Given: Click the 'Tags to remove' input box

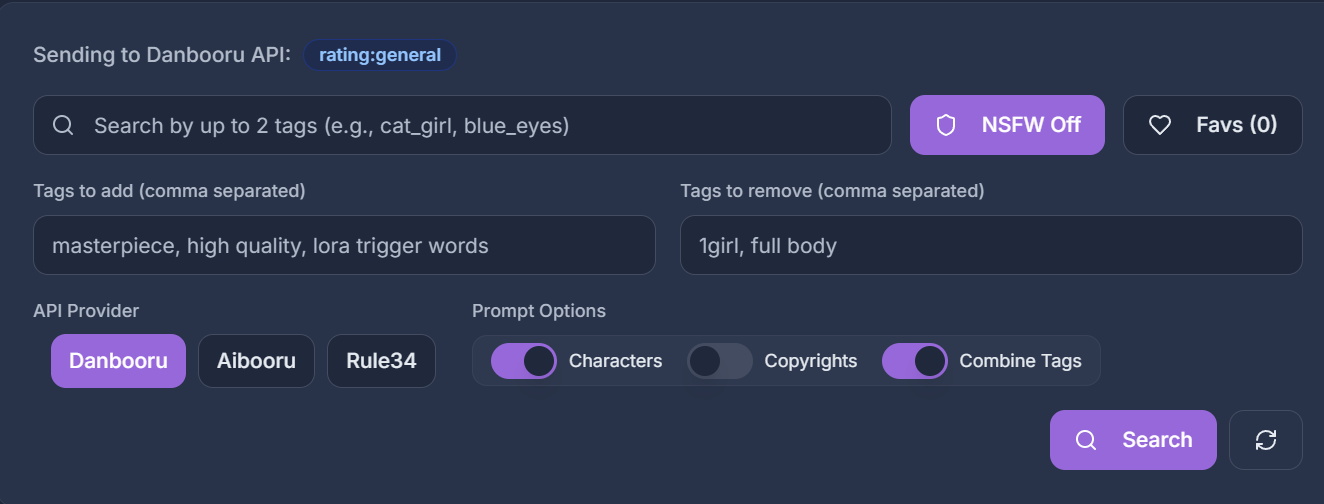Looking at the screenshot, I should (991, 245).
